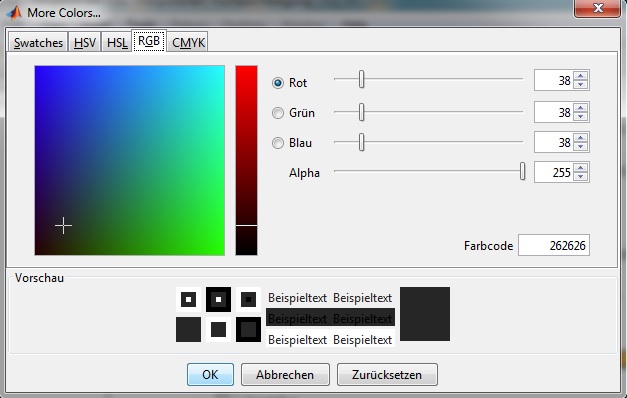Viewport: 627px width, 398px height.
Task: Click the Farbcode hex input field
Action: (554, 245)
